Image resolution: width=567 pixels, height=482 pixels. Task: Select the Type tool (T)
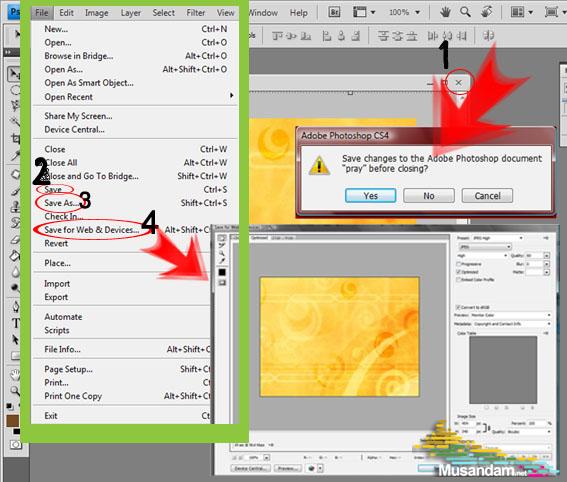(16, 323)
